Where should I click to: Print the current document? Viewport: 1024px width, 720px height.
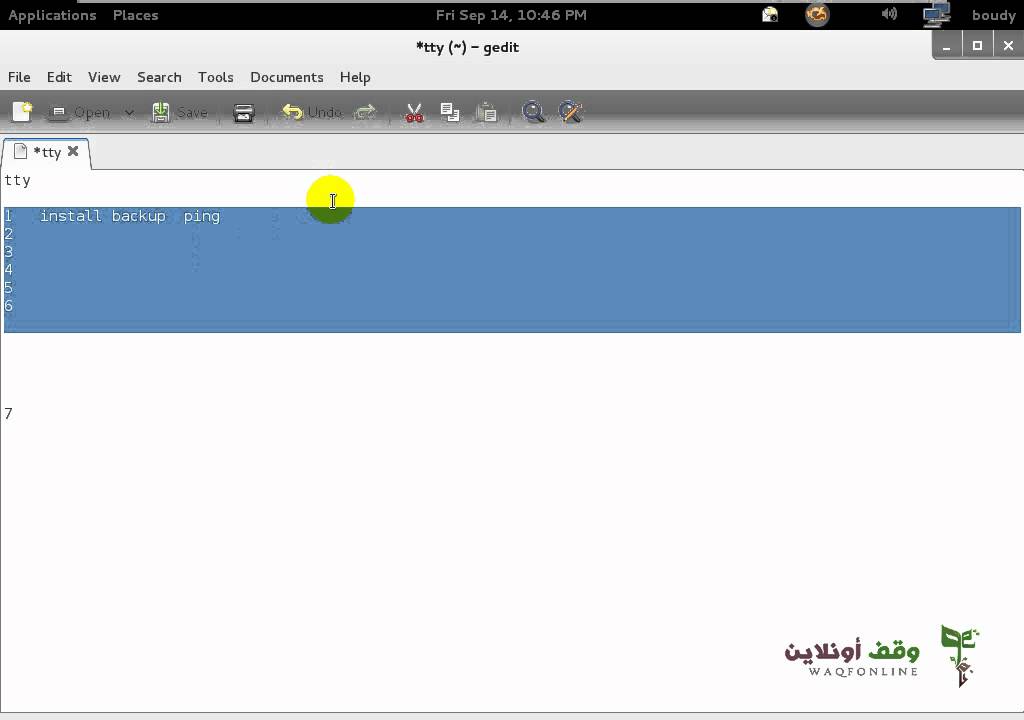[x=243, y=112]
